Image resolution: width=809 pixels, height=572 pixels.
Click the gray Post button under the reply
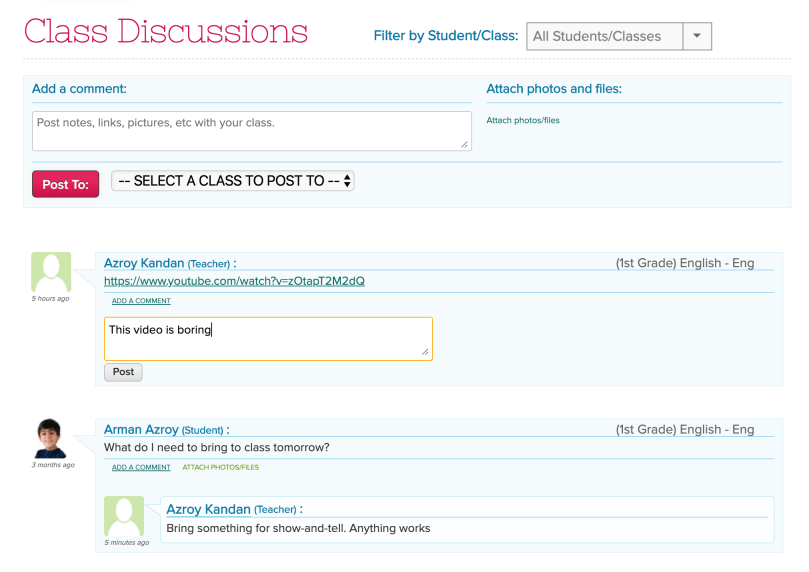[123, 372]
